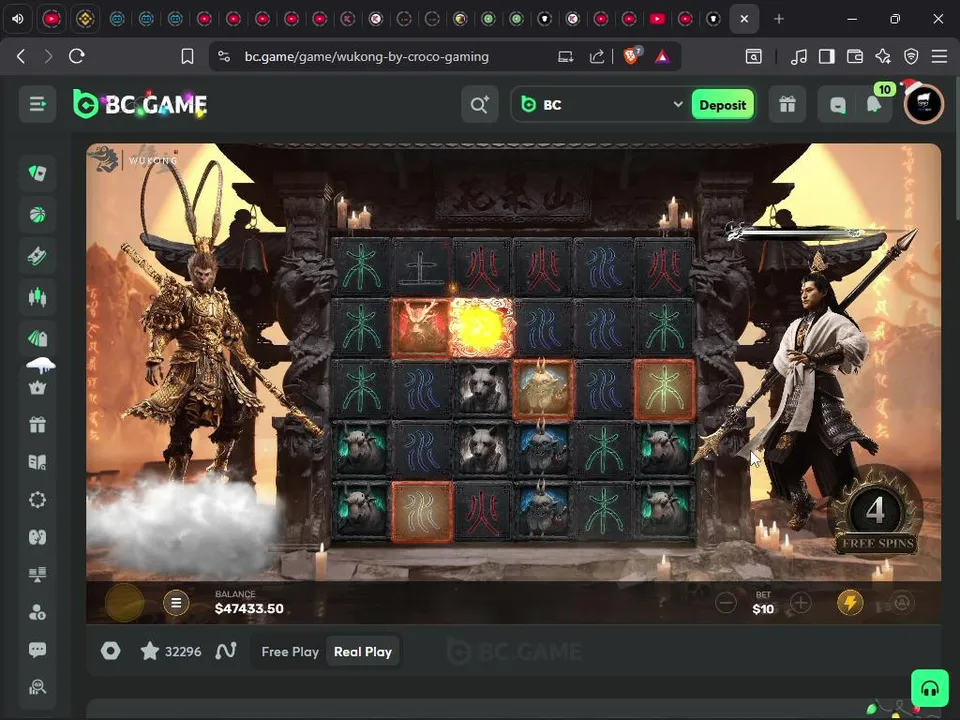Switch to Real Play mode
960x720 pixels.
click(362, 652)
